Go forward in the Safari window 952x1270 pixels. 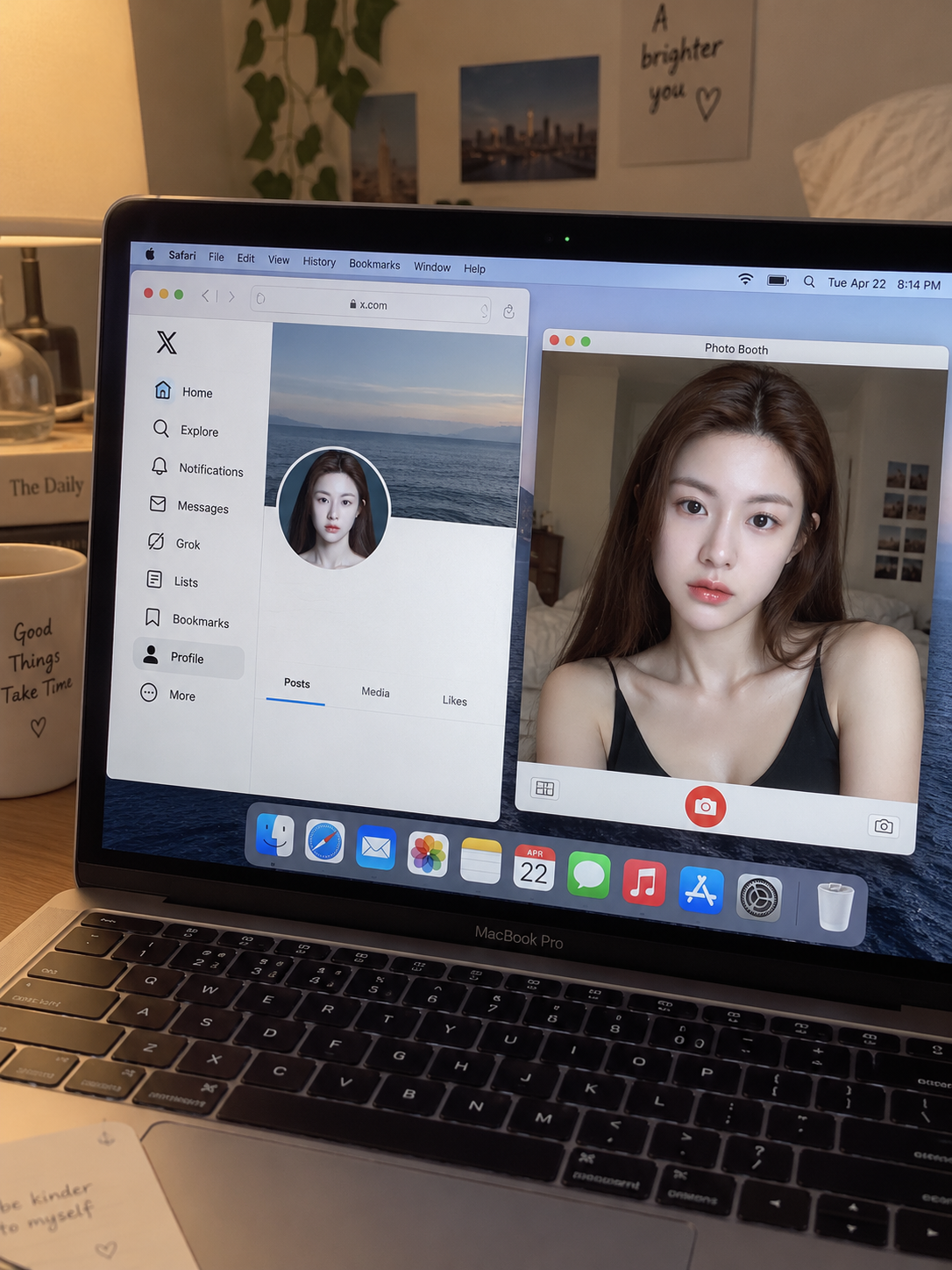point(231,296)
